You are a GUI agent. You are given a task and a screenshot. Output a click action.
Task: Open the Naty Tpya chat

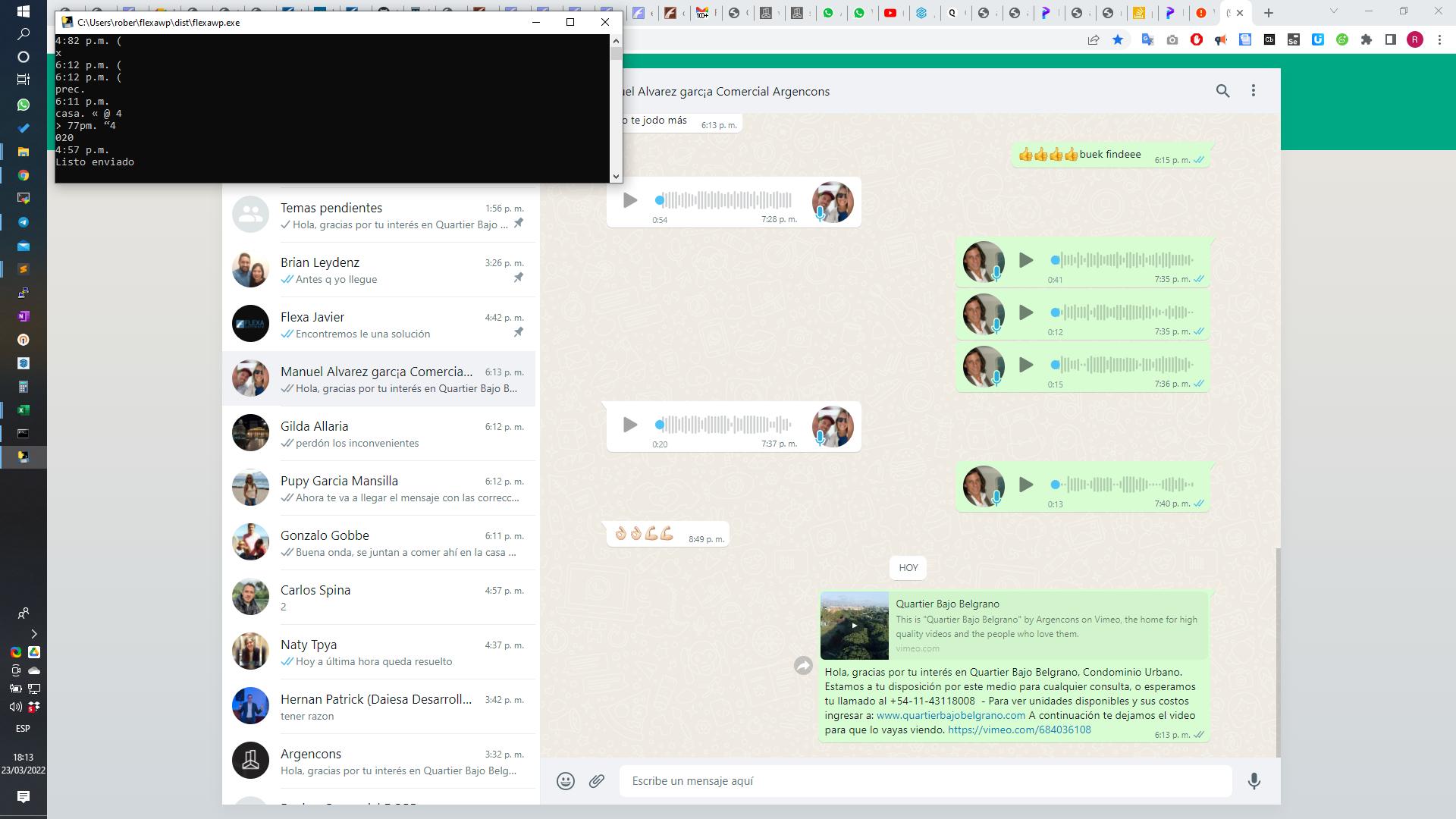379,652
